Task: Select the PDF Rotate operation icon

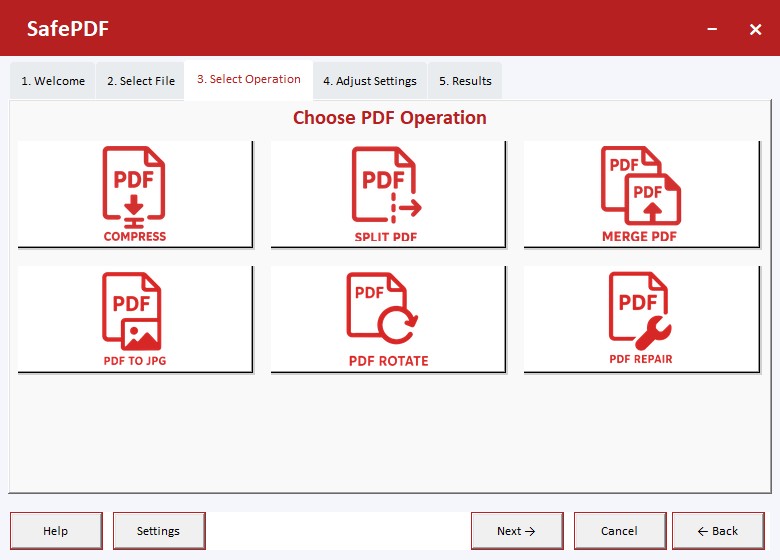Action: pos(387,319)
